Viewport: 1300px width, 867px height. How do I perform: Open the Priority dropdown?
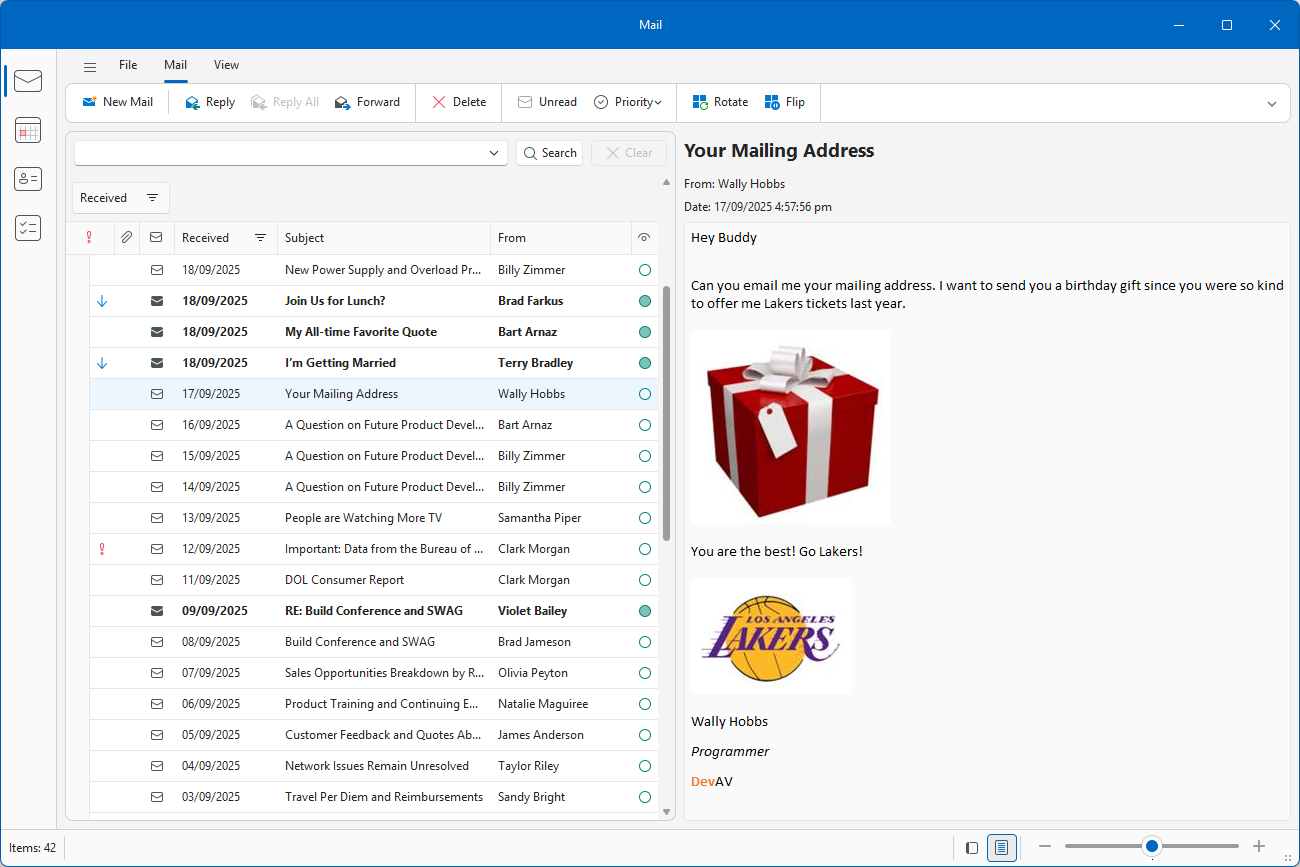pos(628,102)
